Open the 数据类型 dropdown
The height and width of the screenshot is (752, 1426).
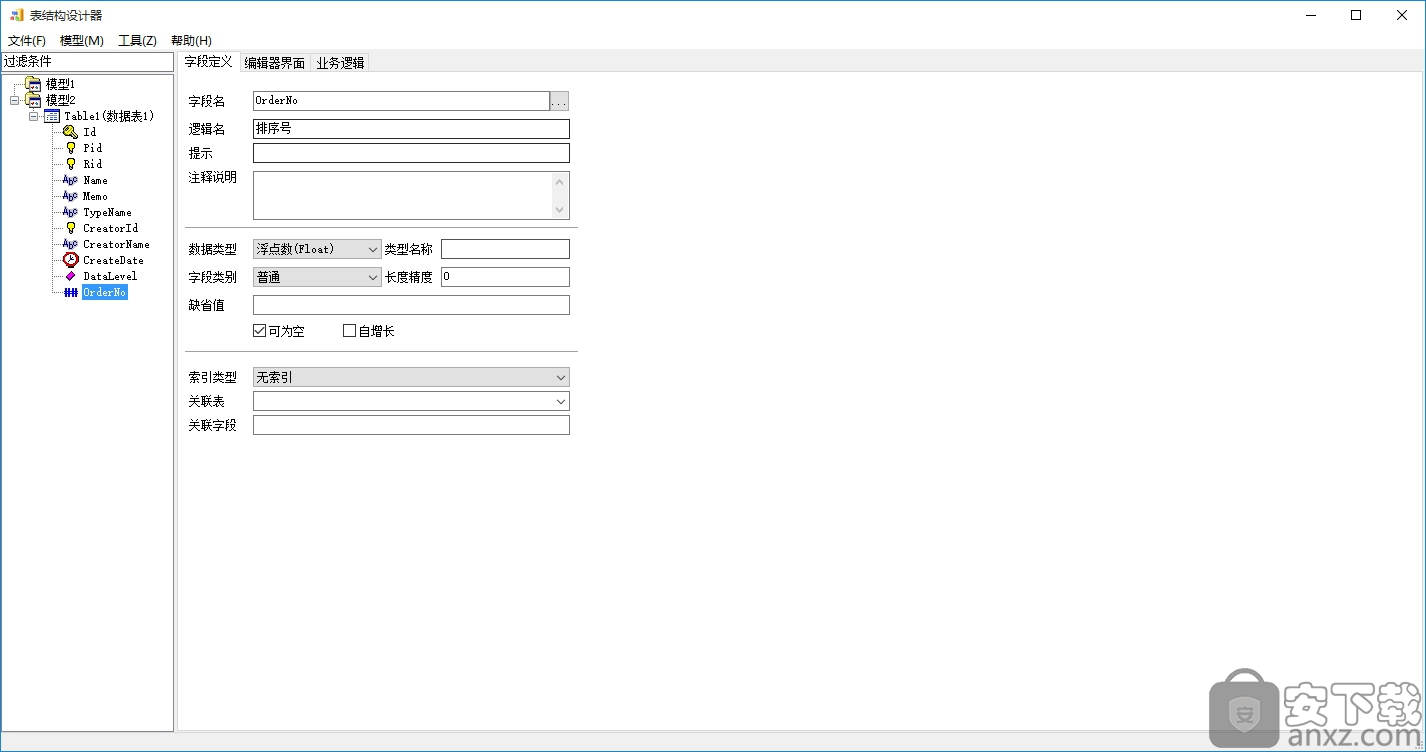[x=317, y=249]
